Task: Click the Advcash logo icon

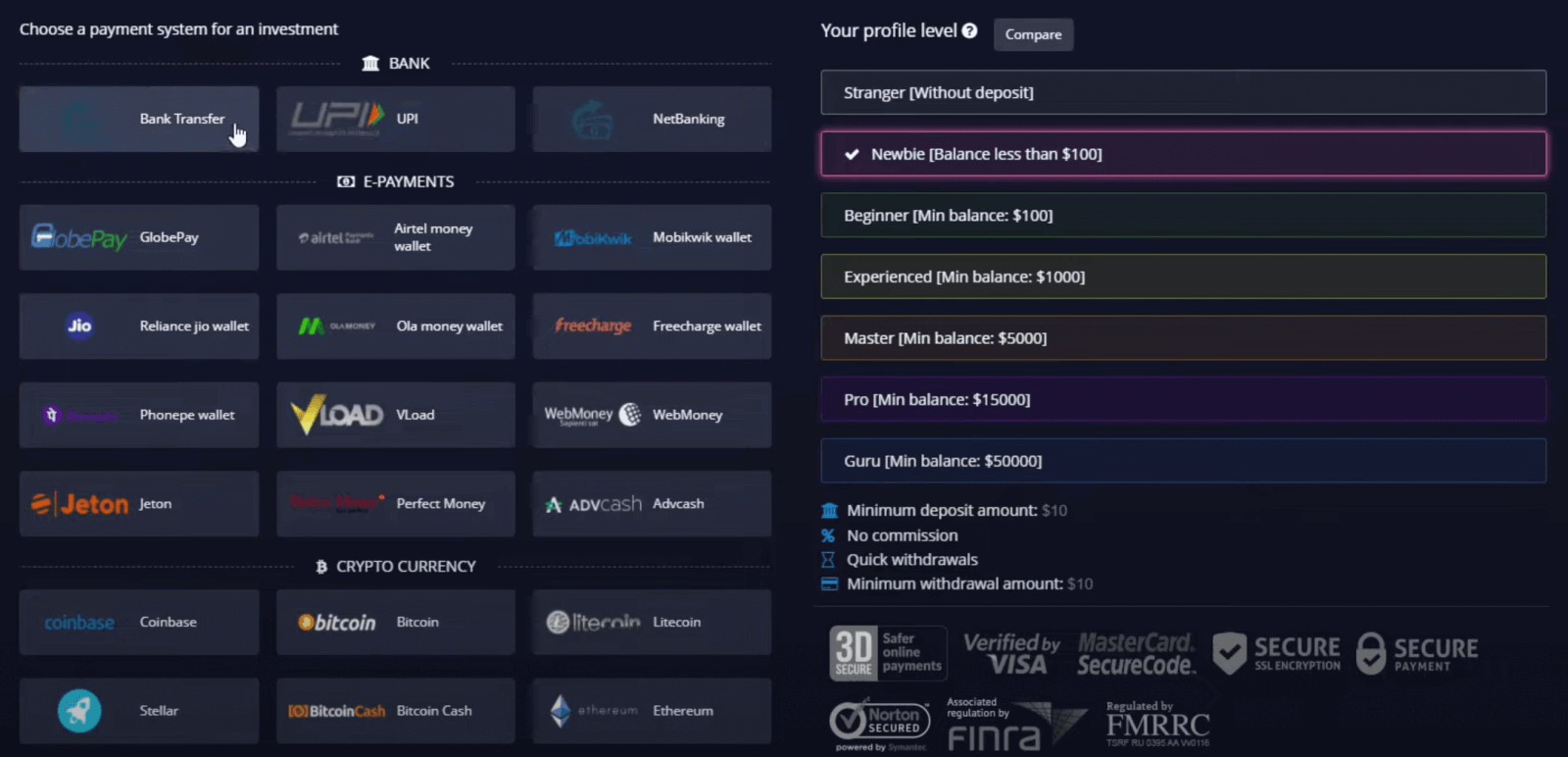Action: tap(593, 504)
